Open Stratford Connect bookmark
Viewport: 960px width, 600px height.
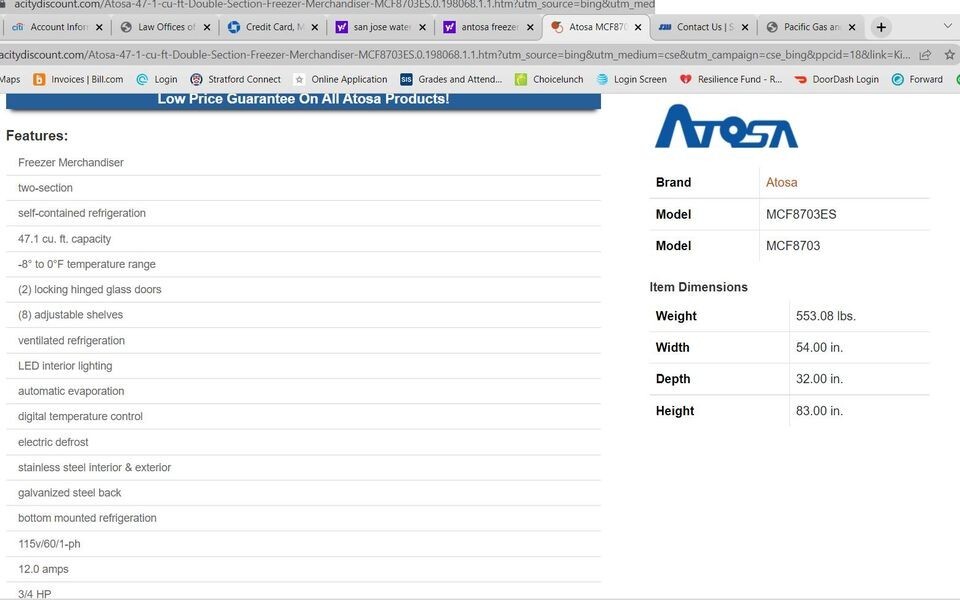236,79
